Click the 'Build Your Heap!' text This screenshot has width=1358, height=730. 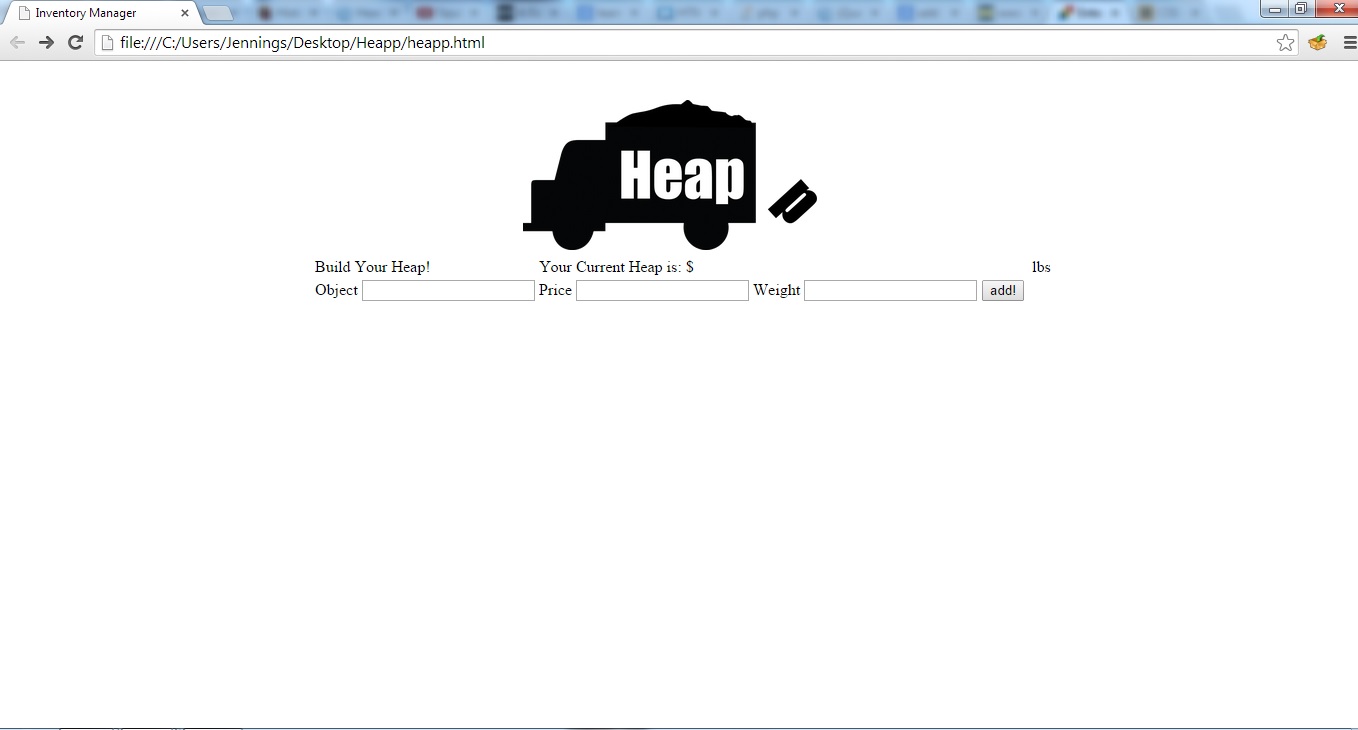coord(372,267)
